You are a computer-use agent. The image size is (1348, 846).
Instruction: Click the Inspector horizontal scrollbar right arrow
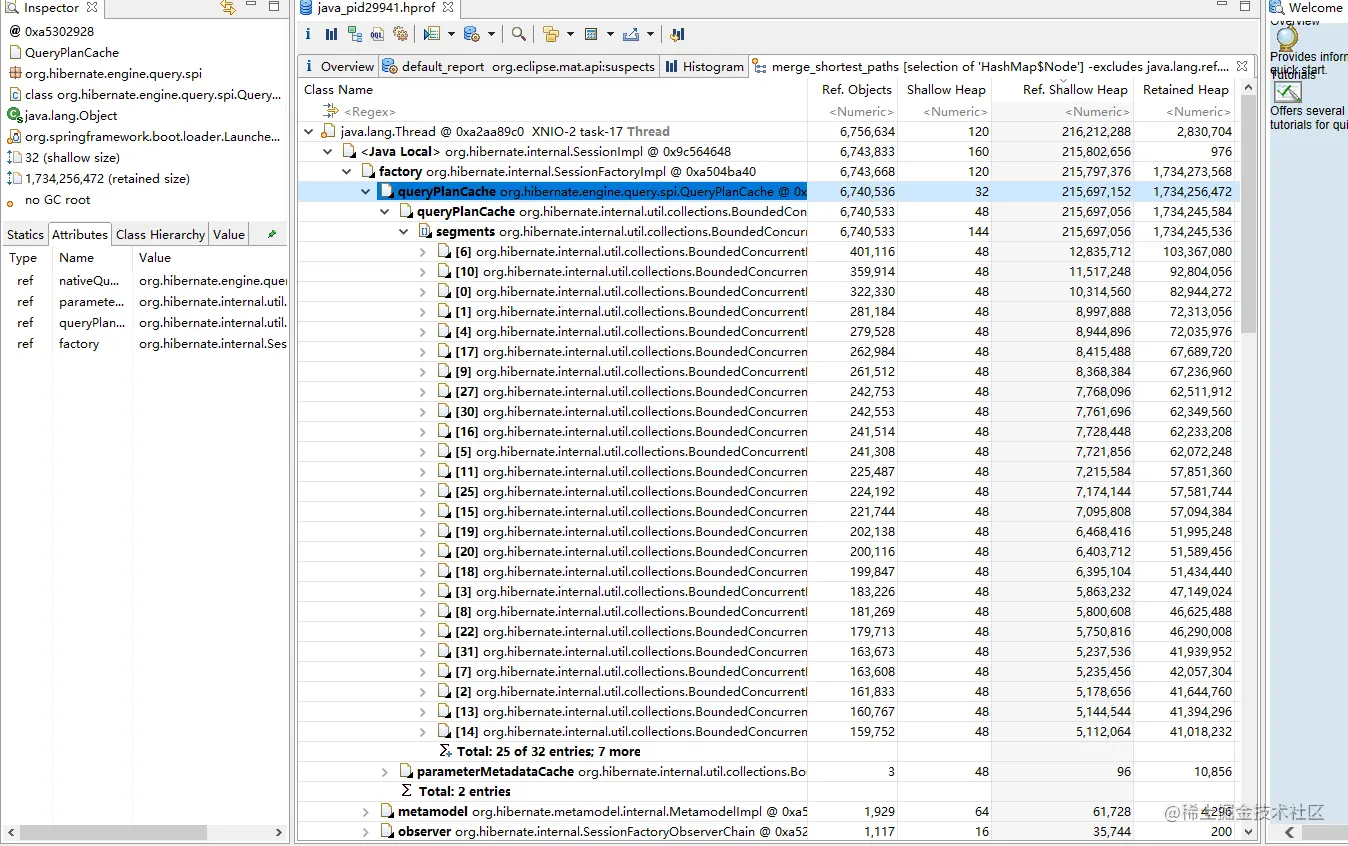pyautogui.click(x=280, y=832)
